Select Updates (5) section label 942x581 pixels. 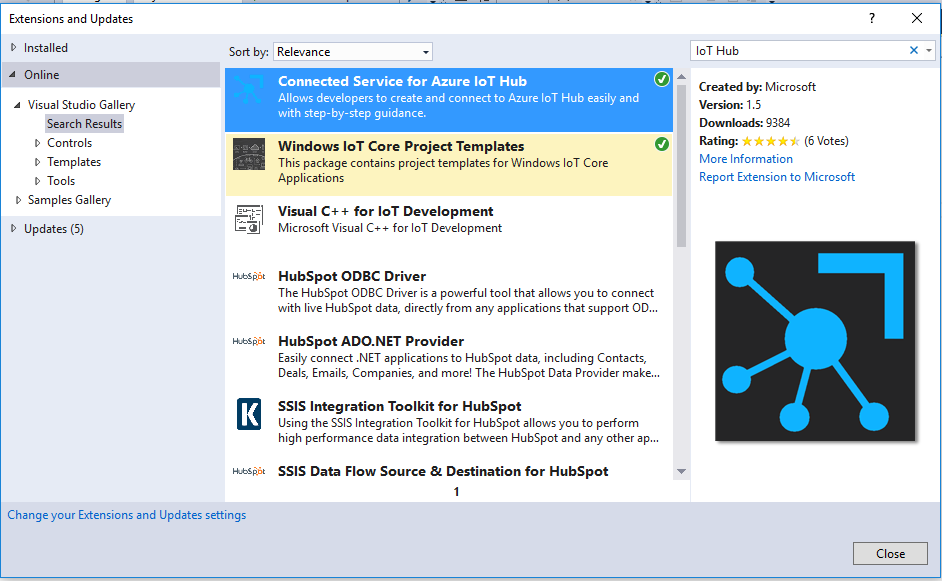tap(54, 229)
